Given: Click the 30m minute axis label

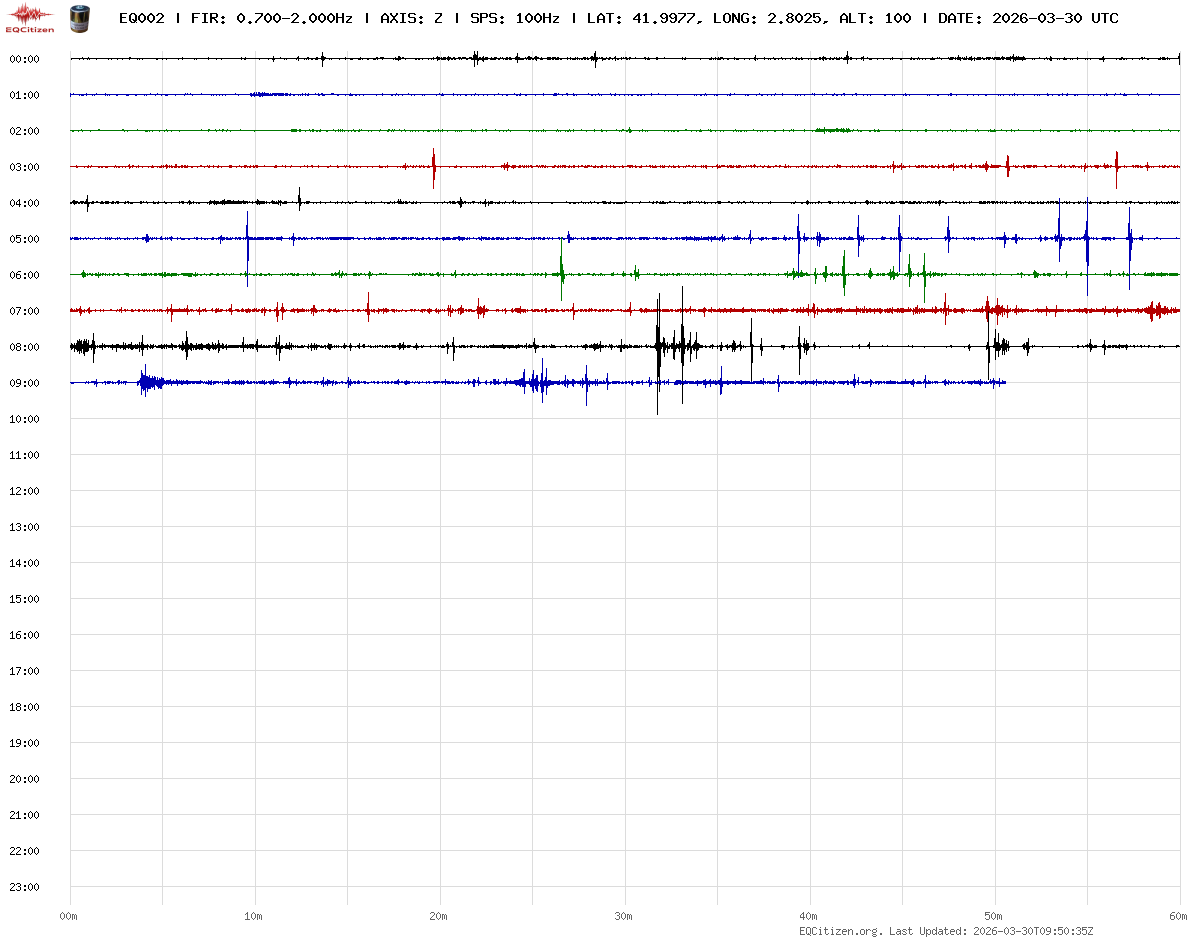Looking at the screenshot, I should [623, 916].
